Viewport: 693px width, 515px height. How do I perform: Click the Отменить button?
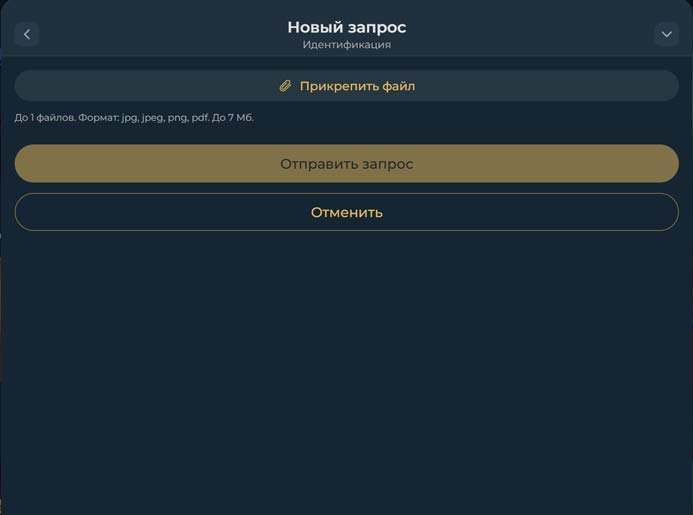click(346, 212)
